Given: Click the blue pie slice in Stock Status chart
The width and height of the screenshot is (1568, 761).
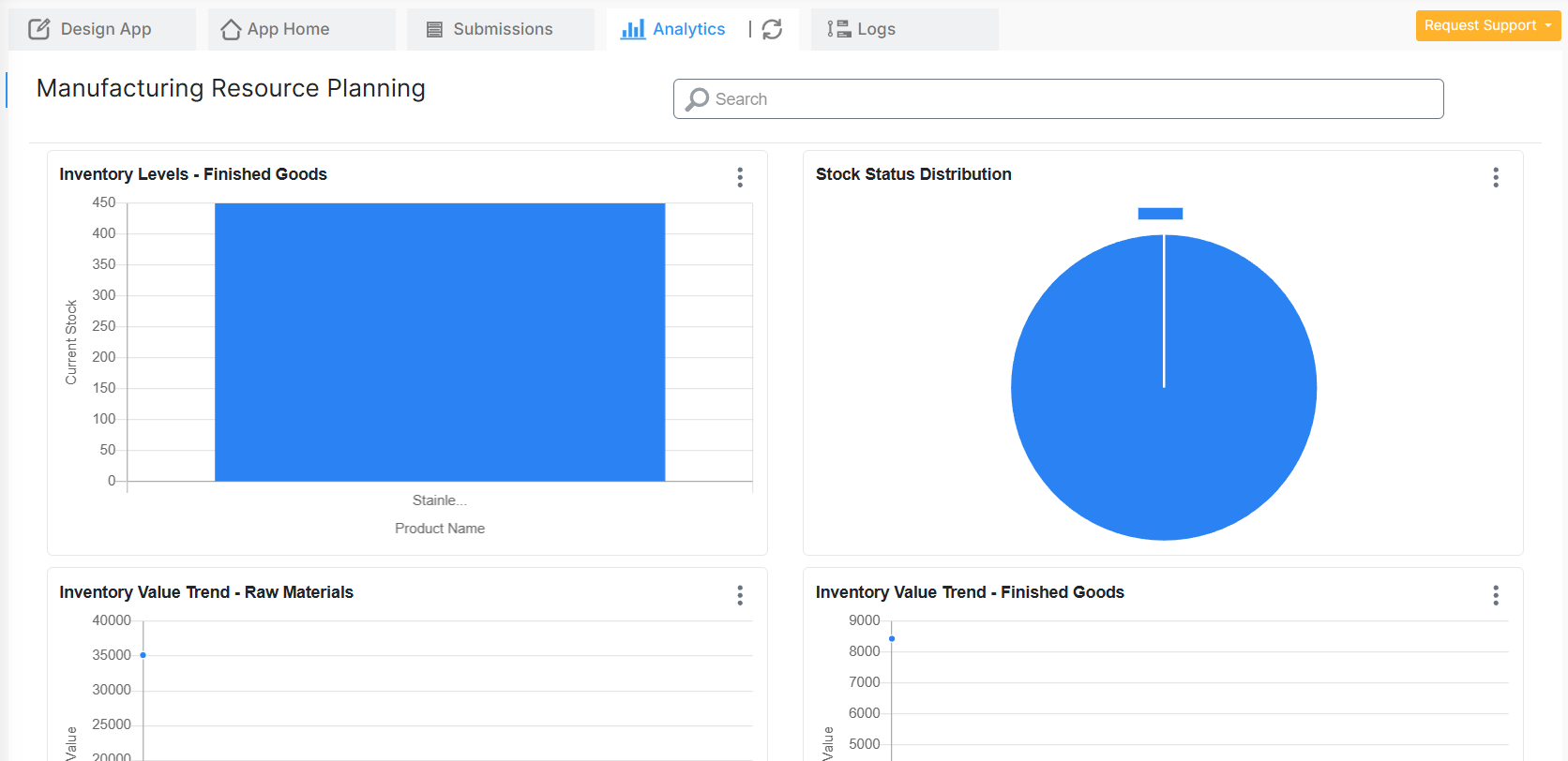Looking at the screenshot, I should [1164, 387].
